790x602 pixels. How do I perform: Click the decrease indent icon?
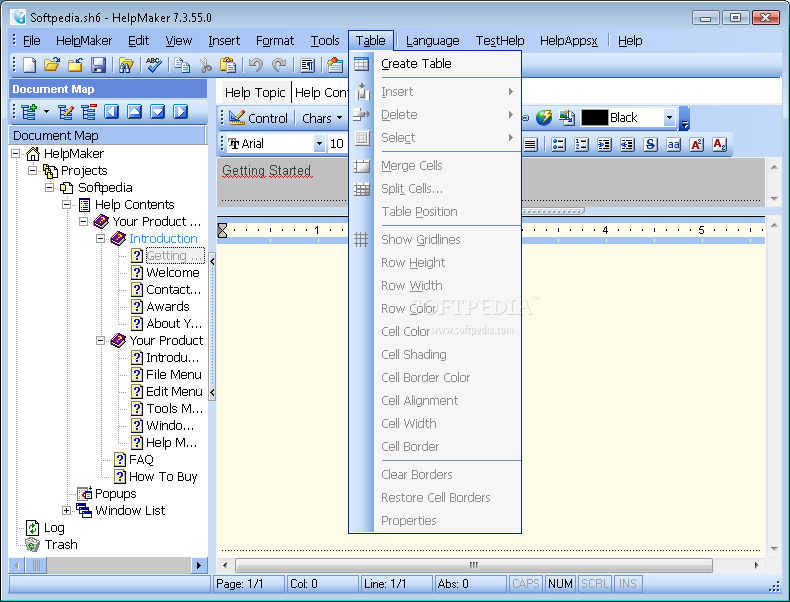click(627, 145)
